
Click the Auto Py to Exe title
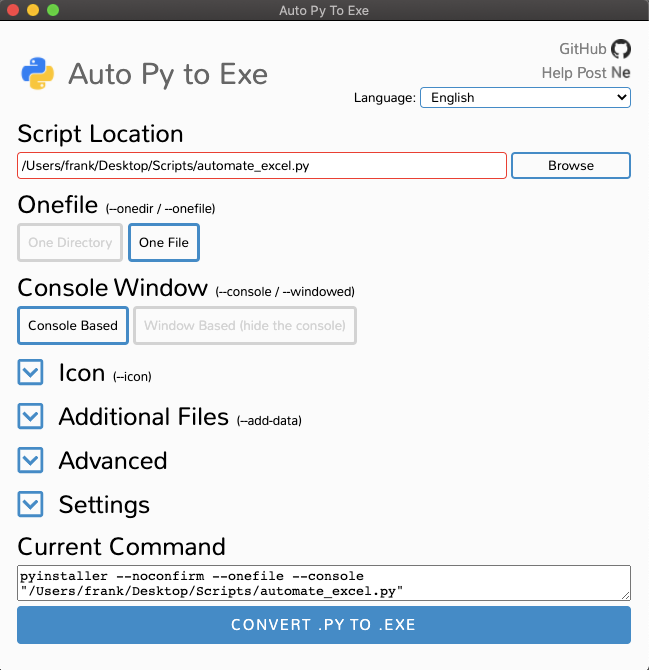(168, 75)
